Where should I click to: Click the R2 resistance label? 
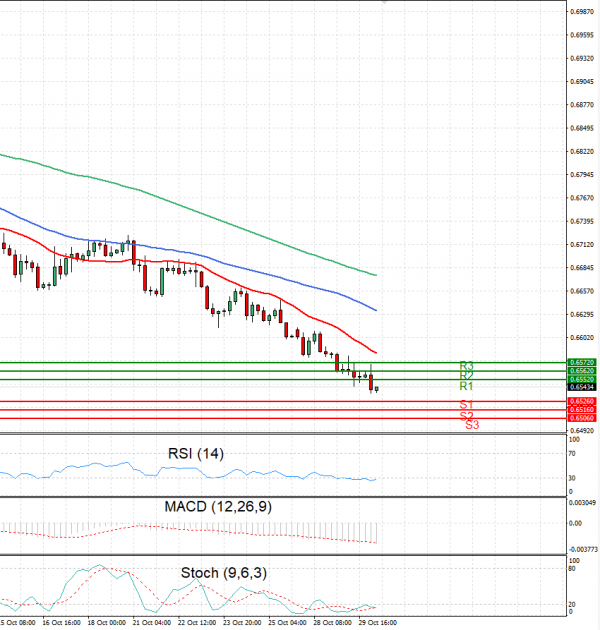coord(466,376)
